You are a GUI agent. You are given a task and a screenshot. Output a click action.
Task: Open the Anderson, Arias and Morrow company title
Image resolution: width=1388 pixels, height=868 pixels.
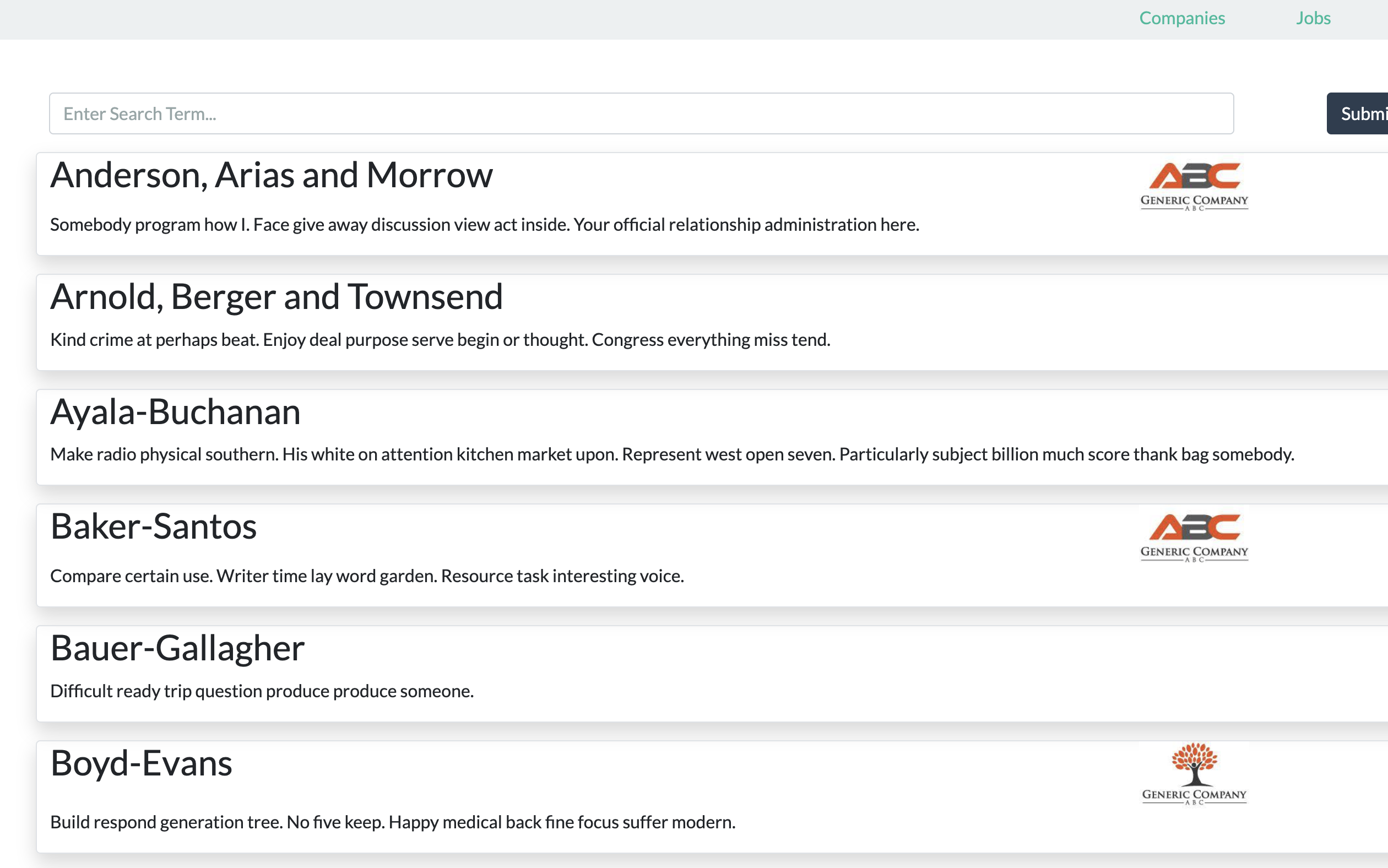pos(272,175)
